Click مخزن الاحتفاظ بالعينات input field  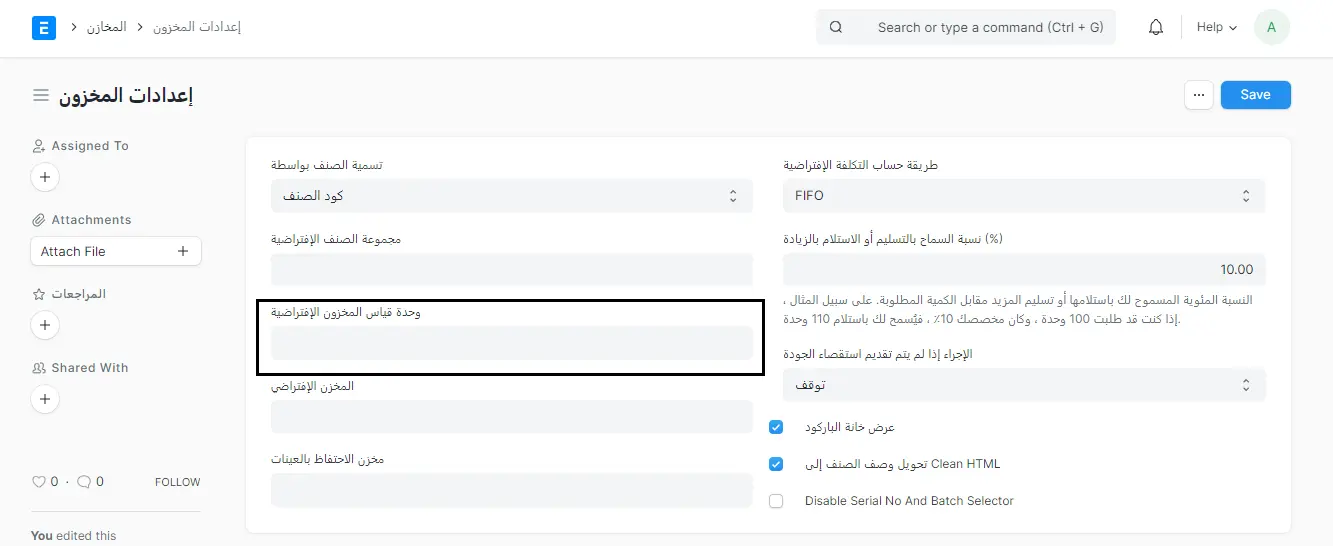tap(512, 490)
